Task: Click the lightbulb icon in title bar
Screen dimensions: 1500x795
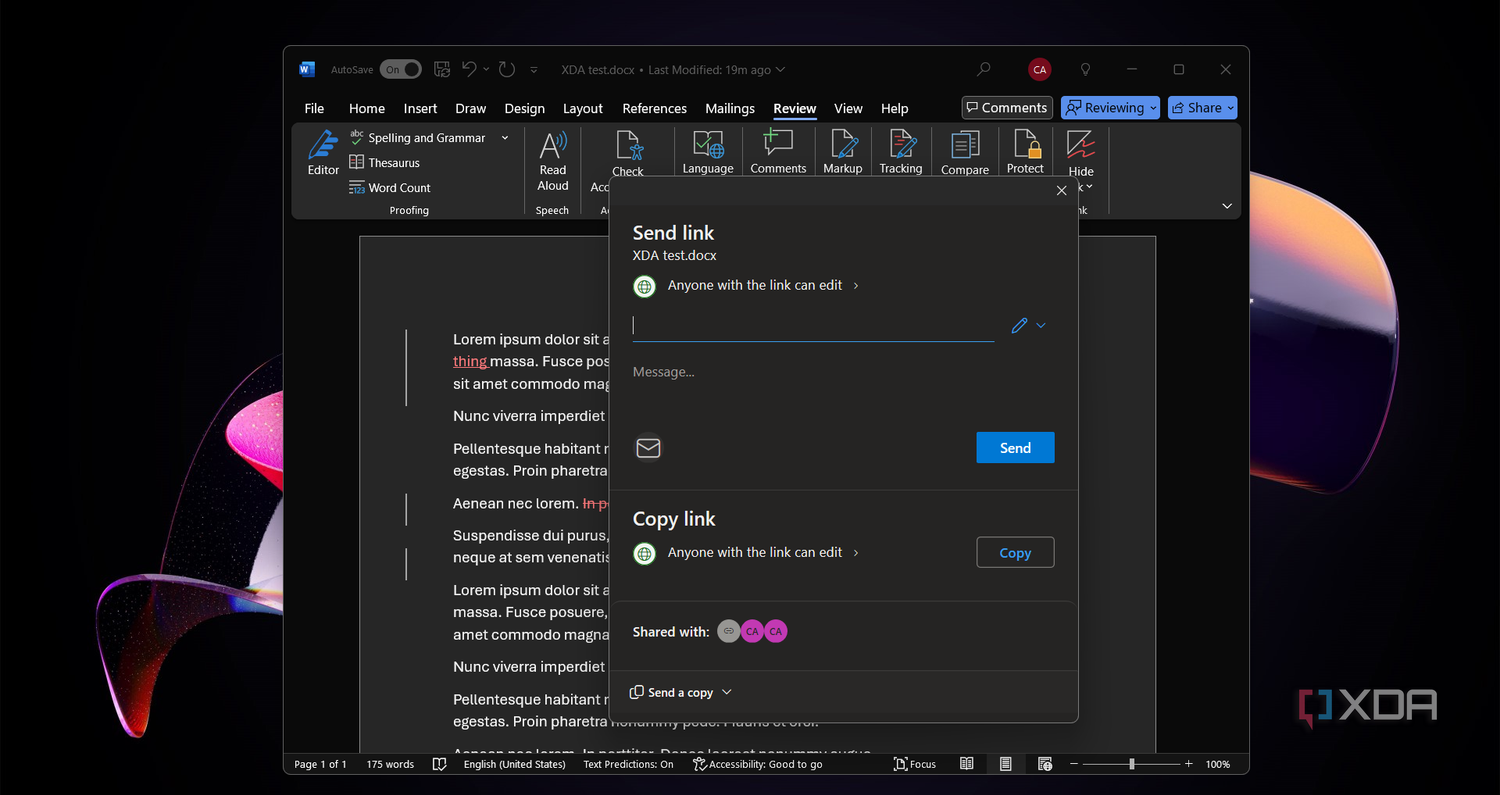Action: pos(1086,69)
